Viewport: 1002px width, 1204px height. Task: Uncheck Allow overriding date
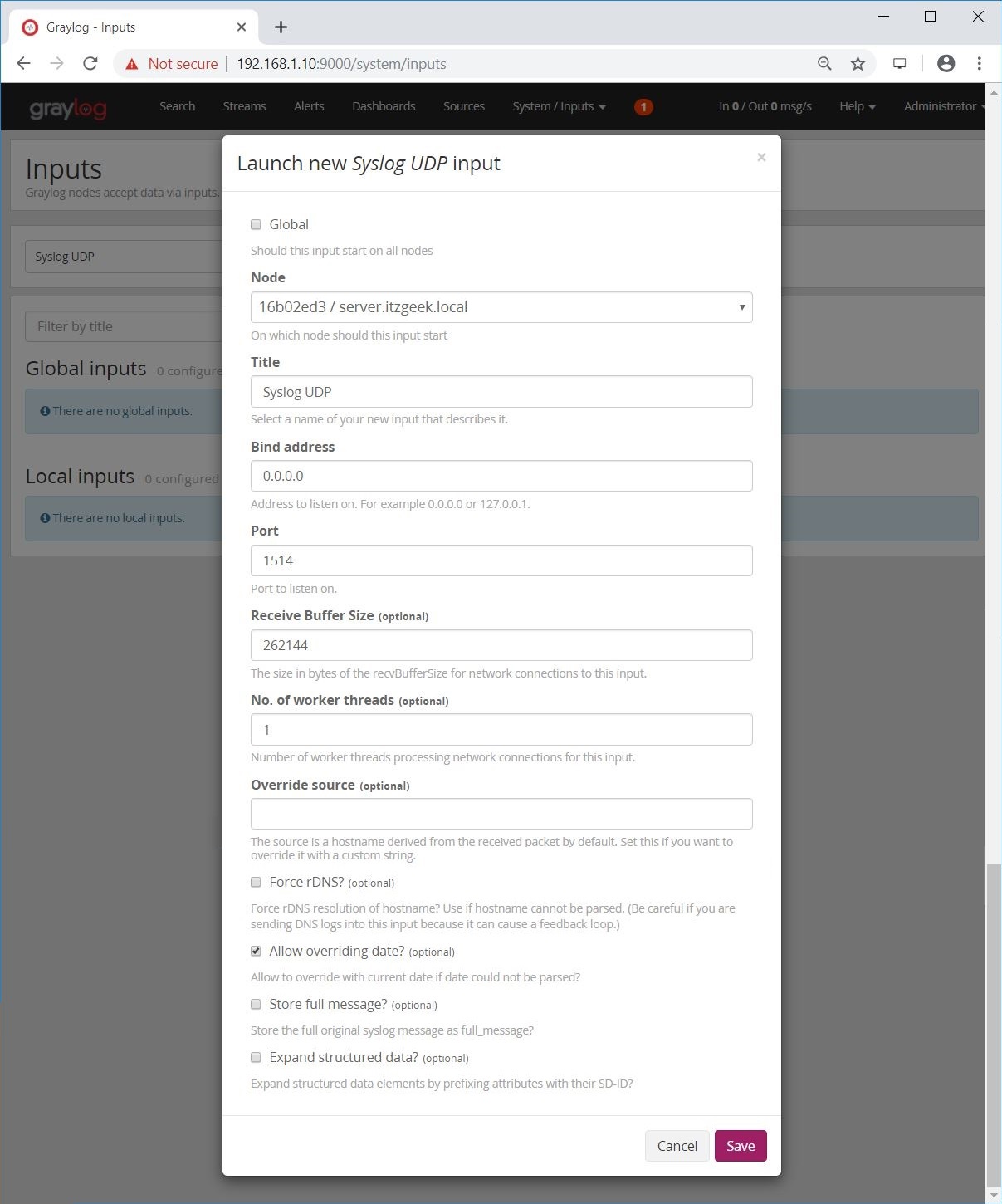coord(257,951)
